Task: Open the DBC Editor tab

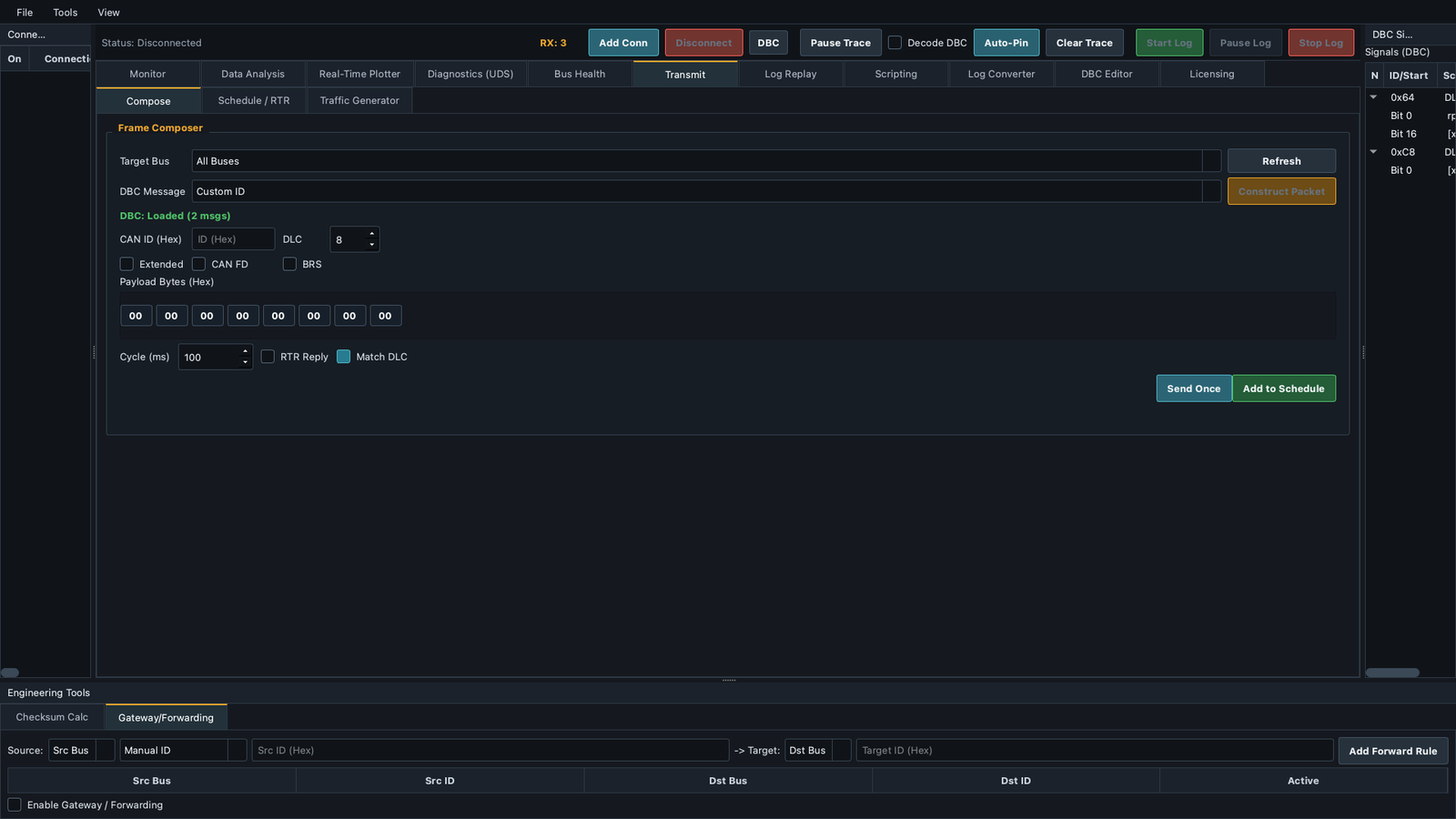Action: 1107,75
